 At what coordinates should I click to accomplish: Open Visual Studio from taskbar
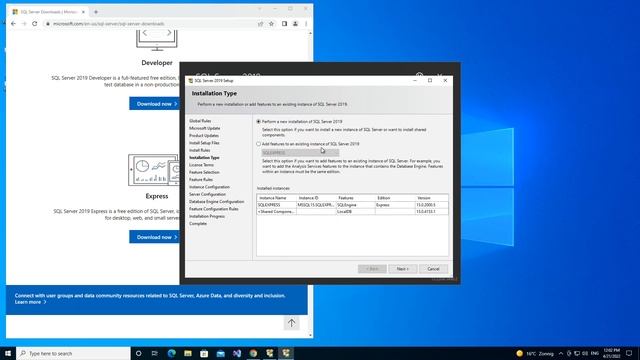(x=237, y=353)
